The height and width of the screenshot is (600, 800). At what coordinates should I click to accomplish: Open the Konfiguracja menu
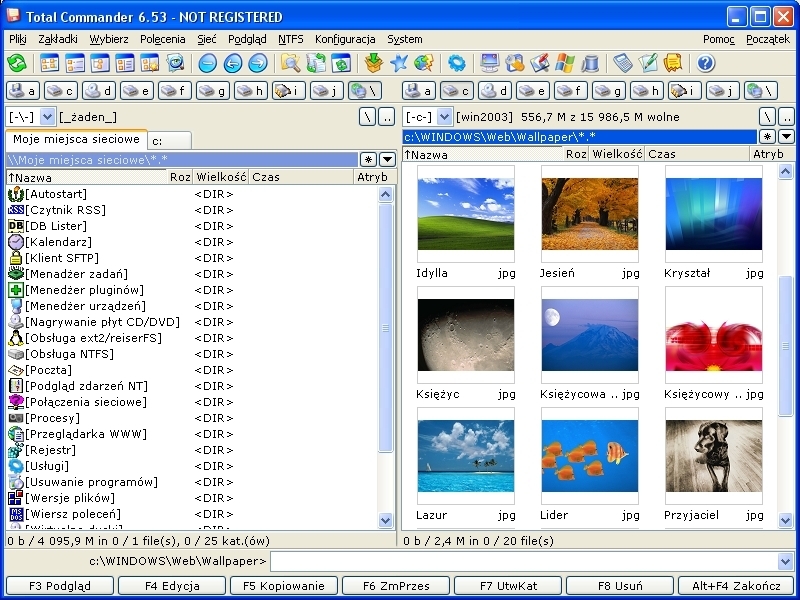pyautogui.click(x=345, y=39)
